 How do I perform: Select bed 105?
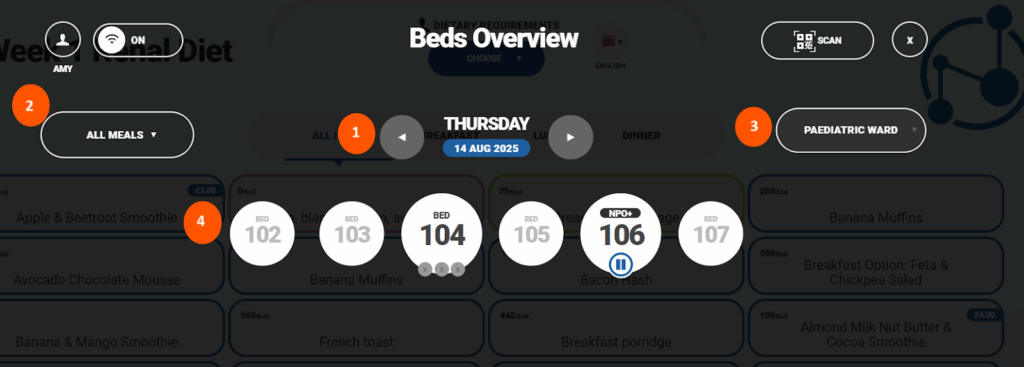coord(531,234)
